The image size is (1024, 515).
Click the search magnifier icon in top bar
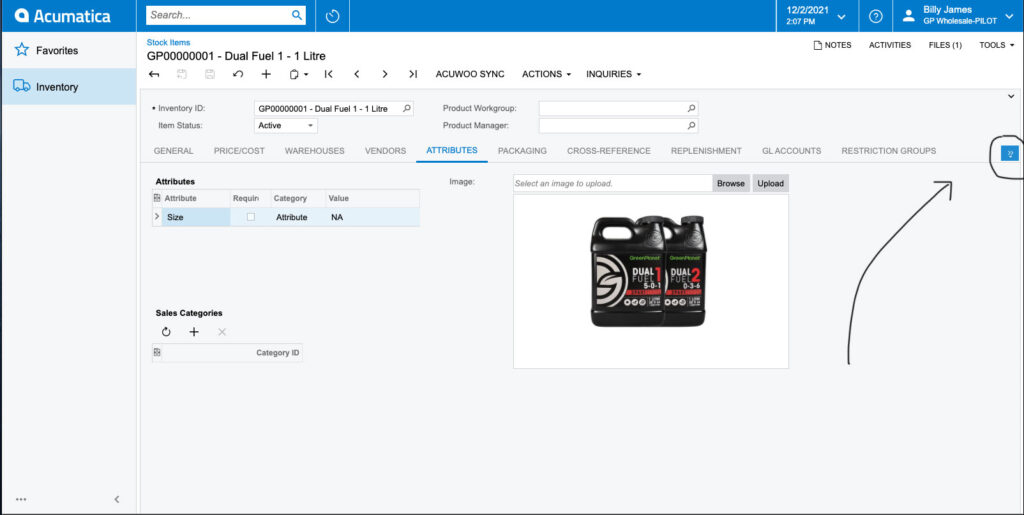point(296,15)
